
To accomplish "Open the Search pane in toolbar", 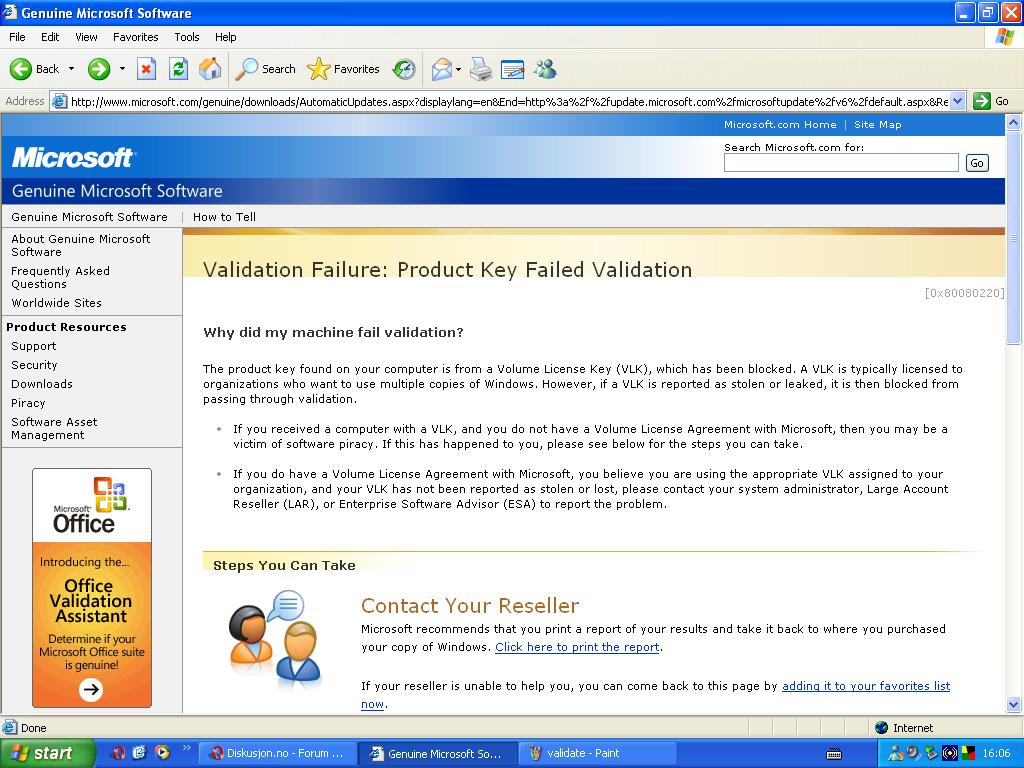I will [266, 69].
